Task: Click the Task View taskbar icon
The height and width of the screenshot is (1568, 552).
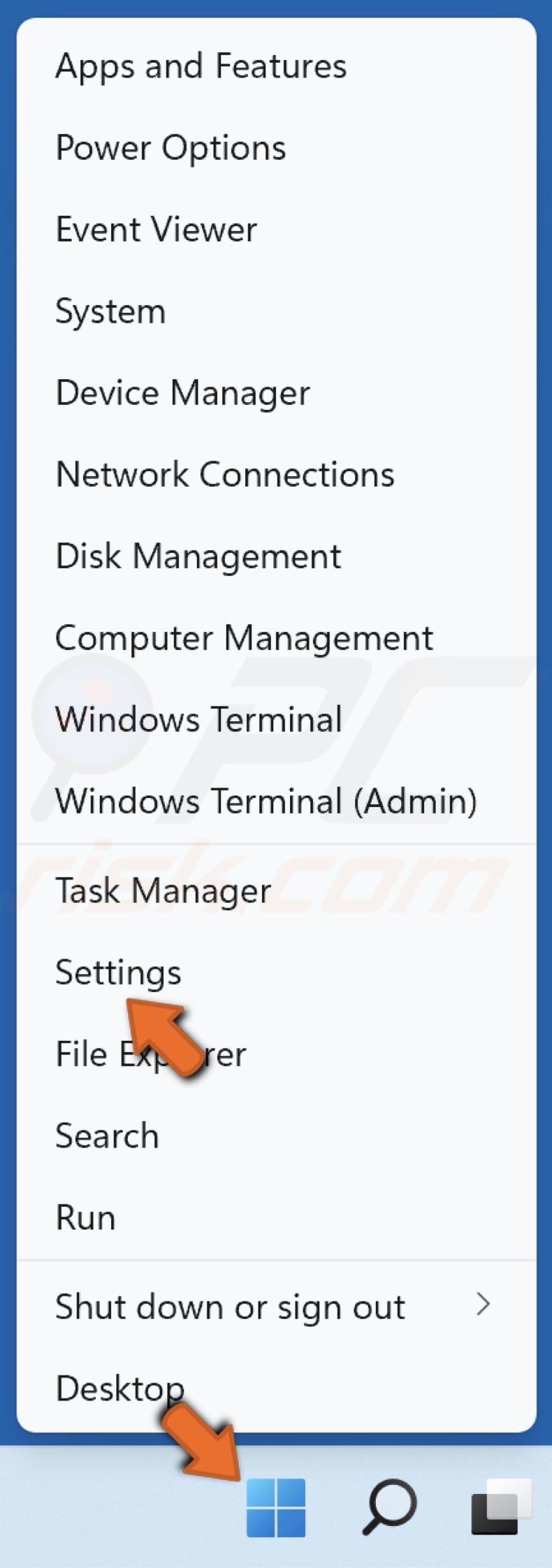Action: (x=498, y=1505)
